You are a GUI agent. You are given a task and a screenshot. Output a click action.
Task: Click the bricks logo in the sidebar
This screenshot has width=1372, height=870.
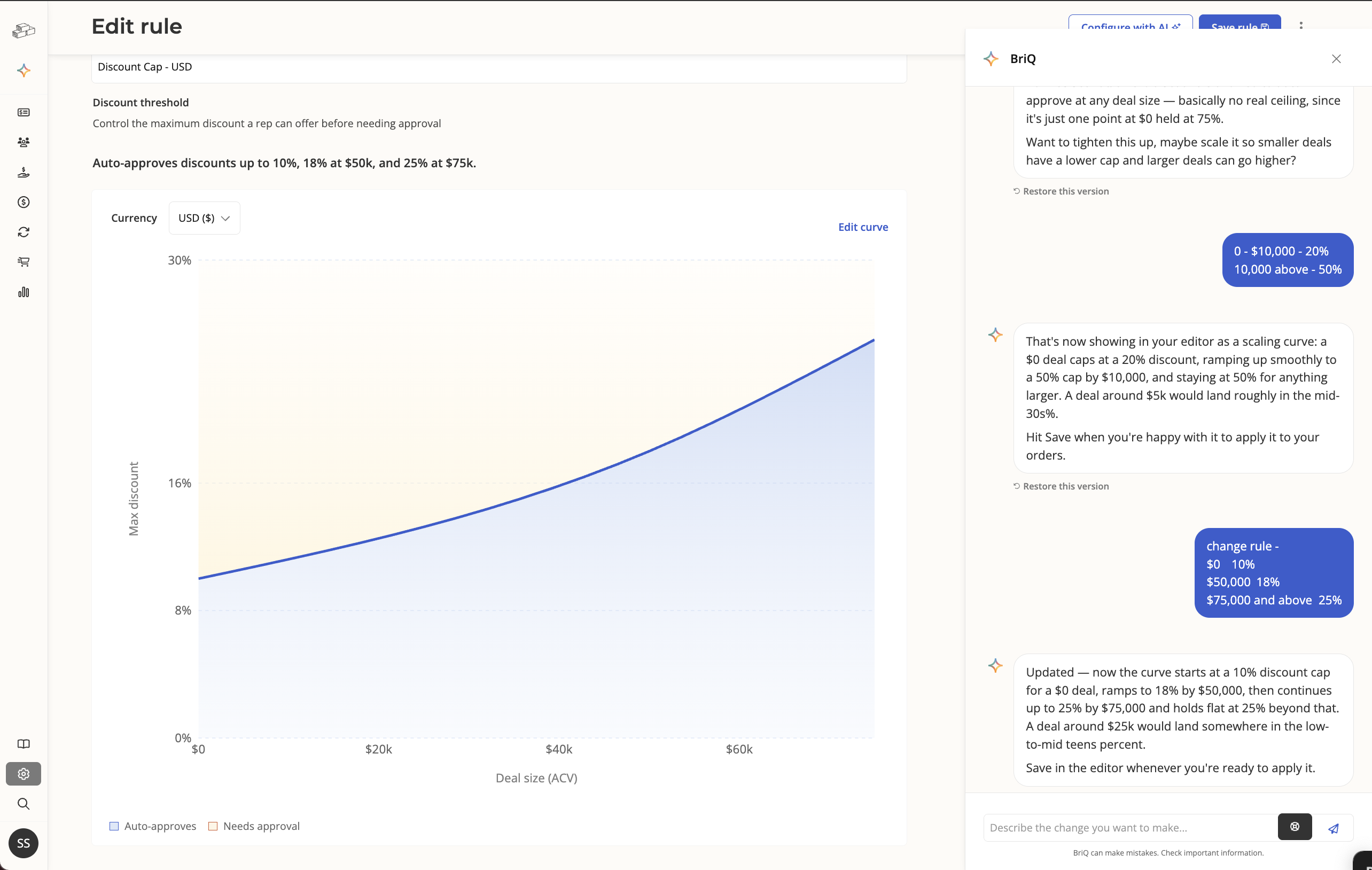(x=24, y=30)
